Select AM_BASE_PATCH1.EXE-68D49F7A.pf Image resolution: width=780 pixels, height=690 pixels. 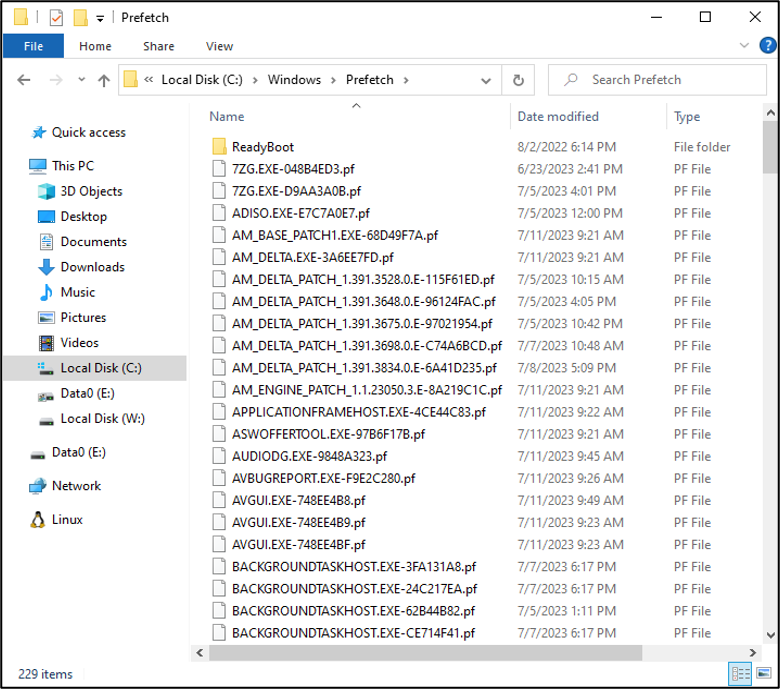335,235
